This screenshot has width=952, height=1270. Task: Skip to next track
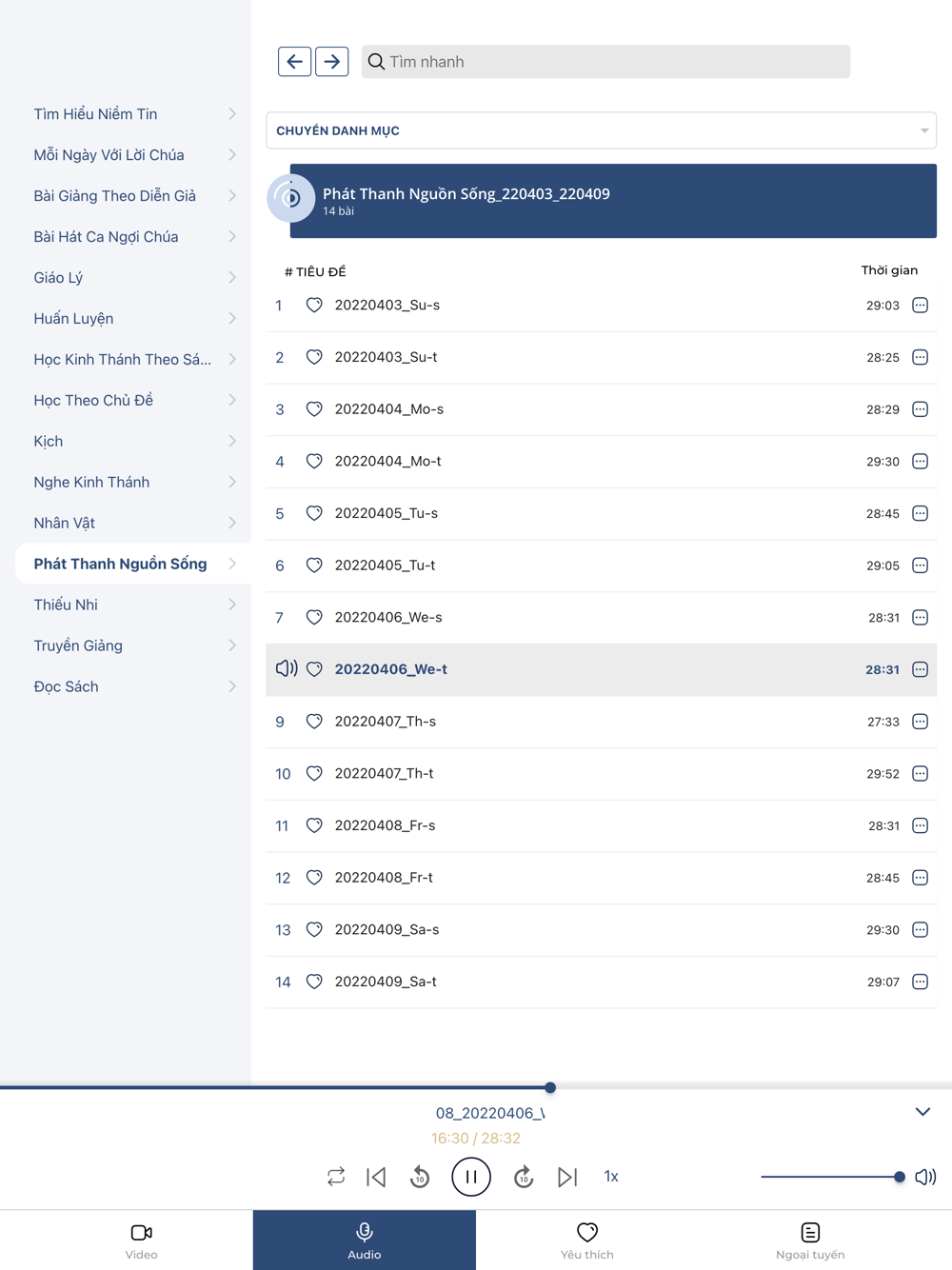tap(567, 1177)
